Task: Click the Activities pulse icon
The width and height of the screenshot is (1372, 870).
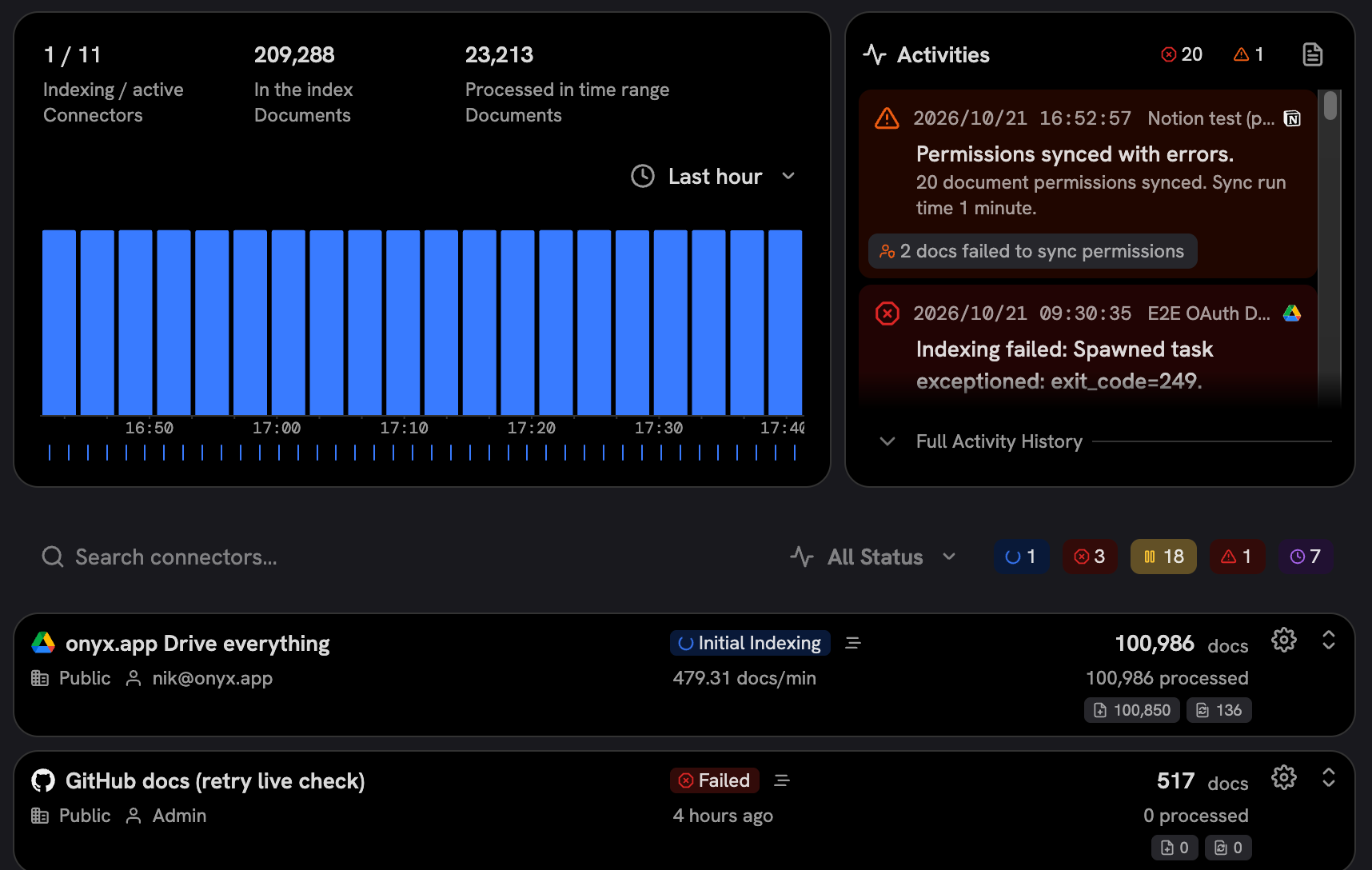Action: pos(875,54)
